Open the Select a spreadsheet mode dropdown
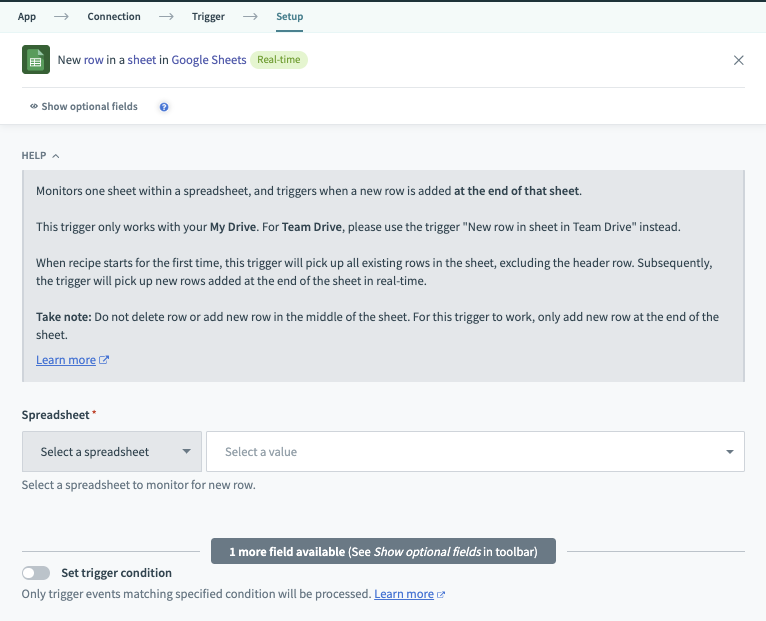This screenshot has width=766, height=621. tap(112, 452)
